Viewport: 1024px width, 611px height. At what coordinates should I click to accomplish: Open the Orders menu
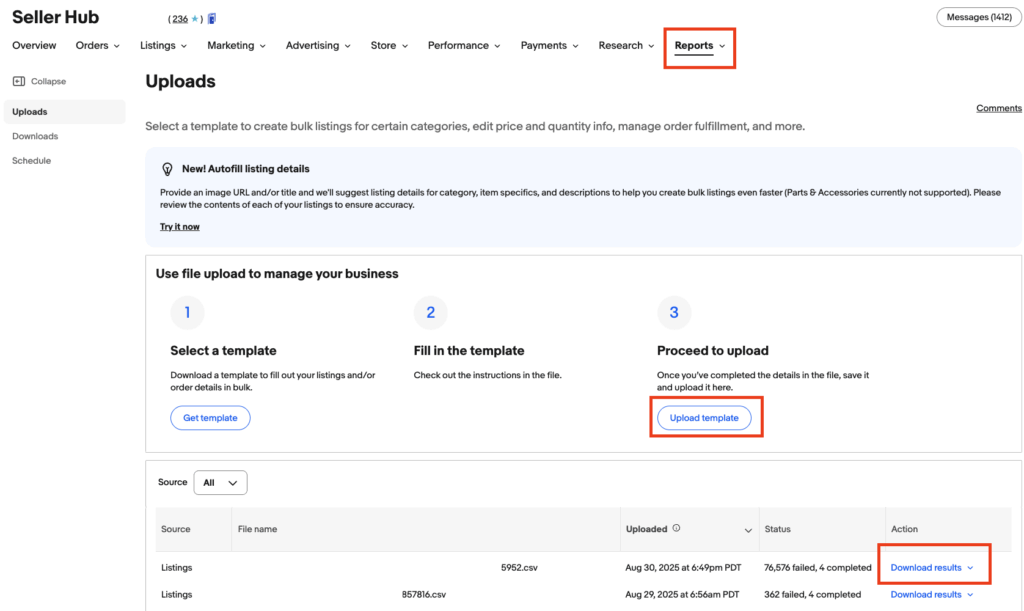[97, 46]
